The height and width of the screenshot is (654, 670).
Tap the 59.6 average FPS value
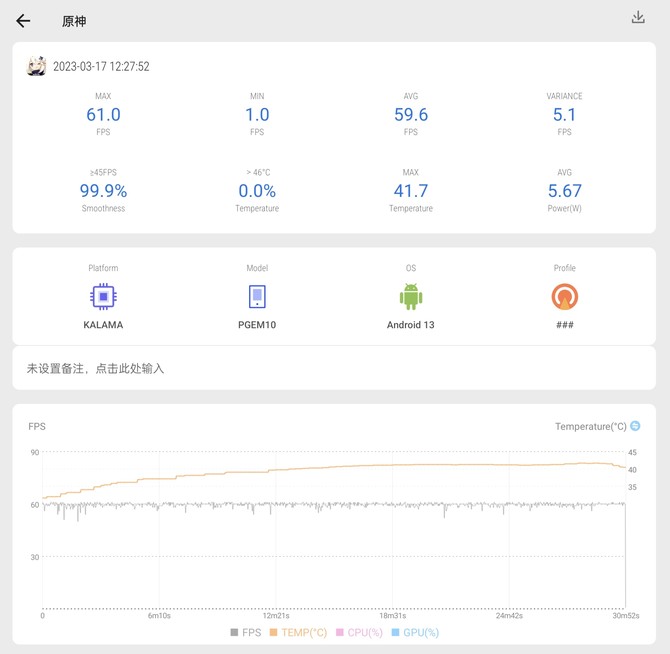point(410,115)
